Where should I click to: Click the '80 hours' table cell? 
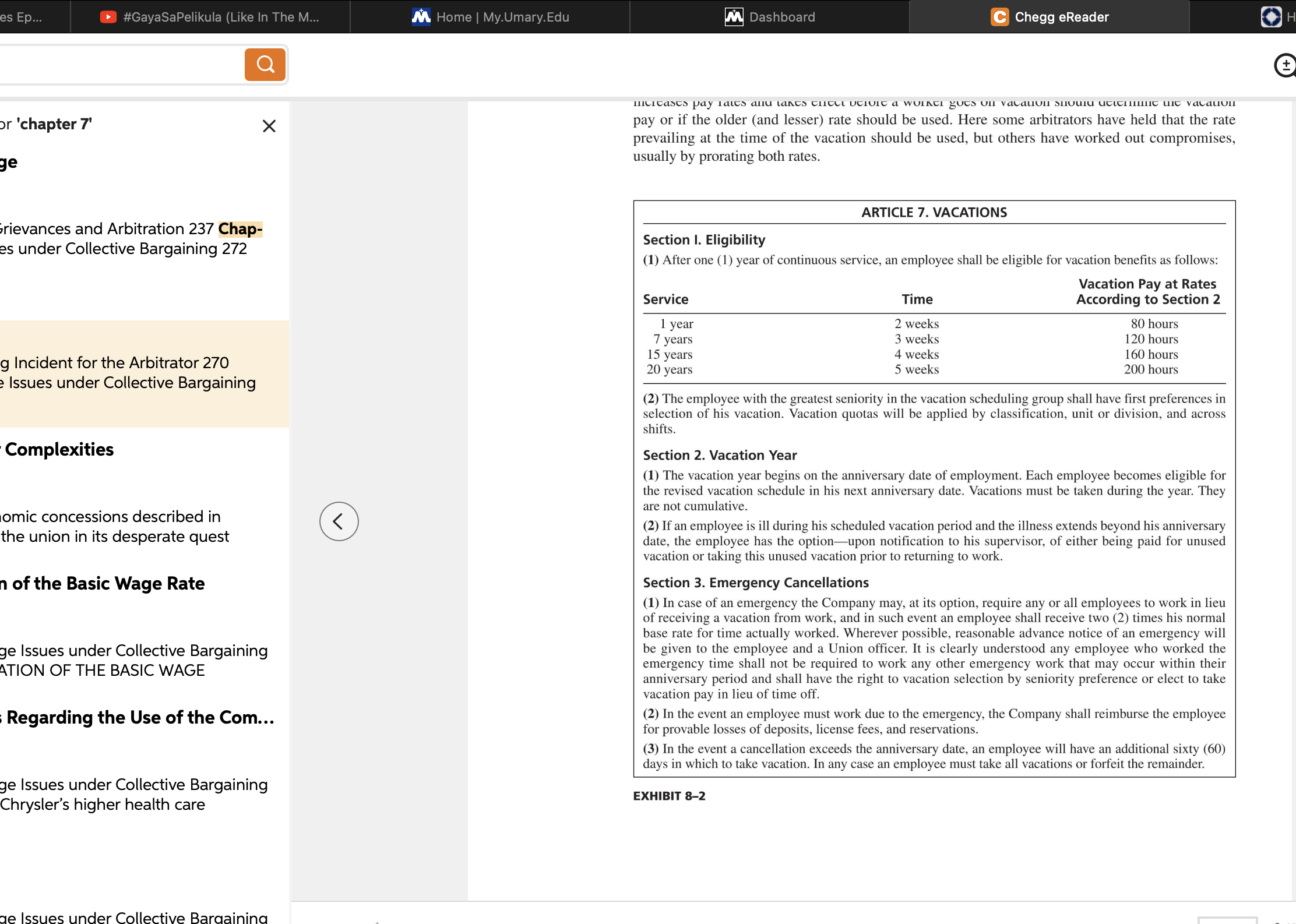pyautogui.click(x=1154, y=324)
